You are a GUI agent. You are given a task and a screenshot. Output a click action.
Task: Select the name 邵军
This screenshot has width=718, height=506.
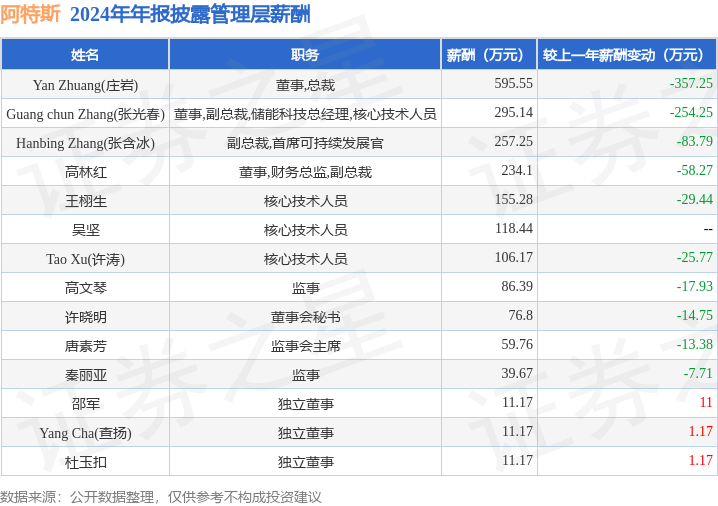pyautogui.click(x=86, y=404)
